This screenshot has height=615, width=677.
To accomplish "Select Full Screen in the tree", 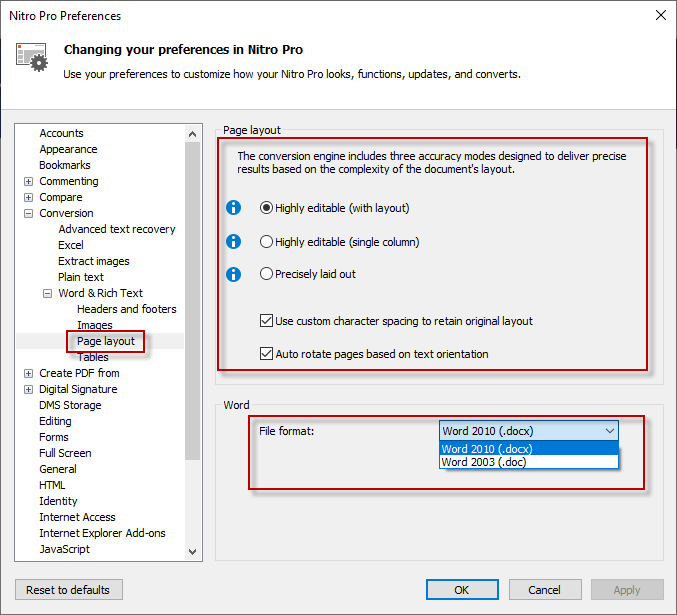I will pos(65,453).
